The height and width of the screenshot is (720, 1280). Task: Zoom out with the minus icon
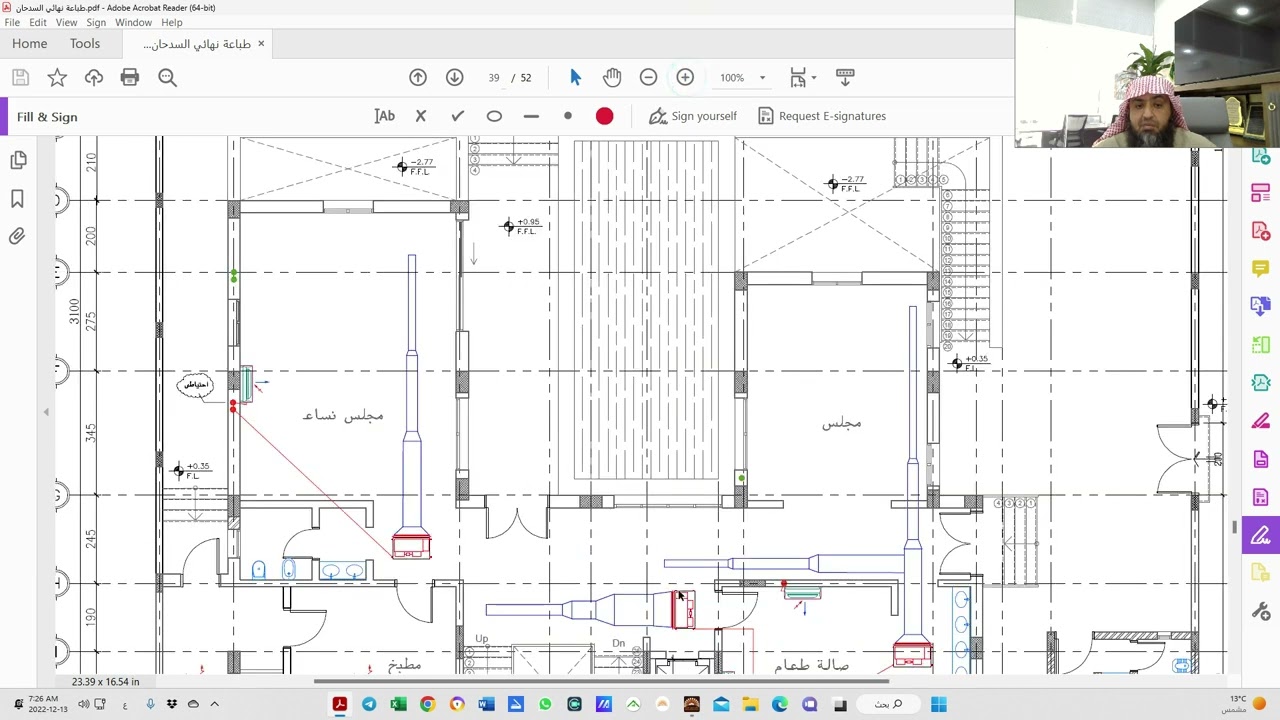pyautogui.click(x=648, y=77)
